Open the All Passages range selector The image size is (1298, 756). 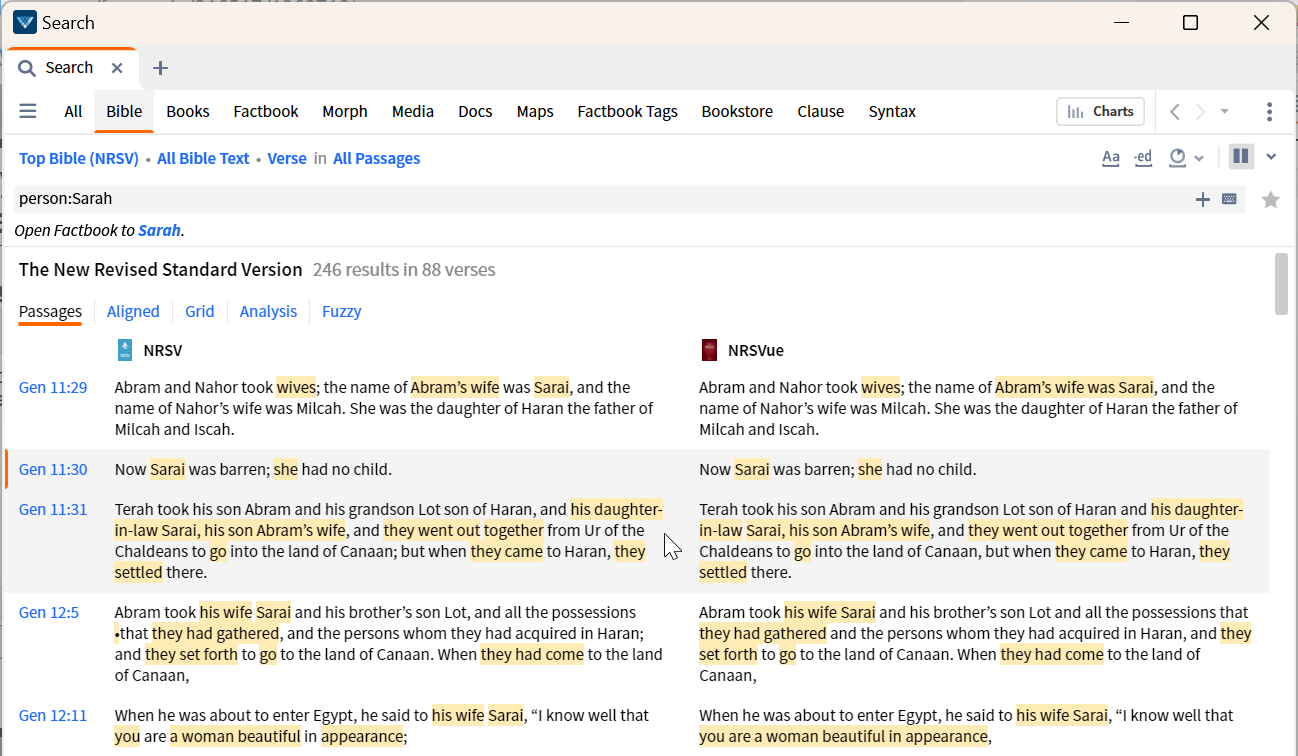tap(377, 158)
